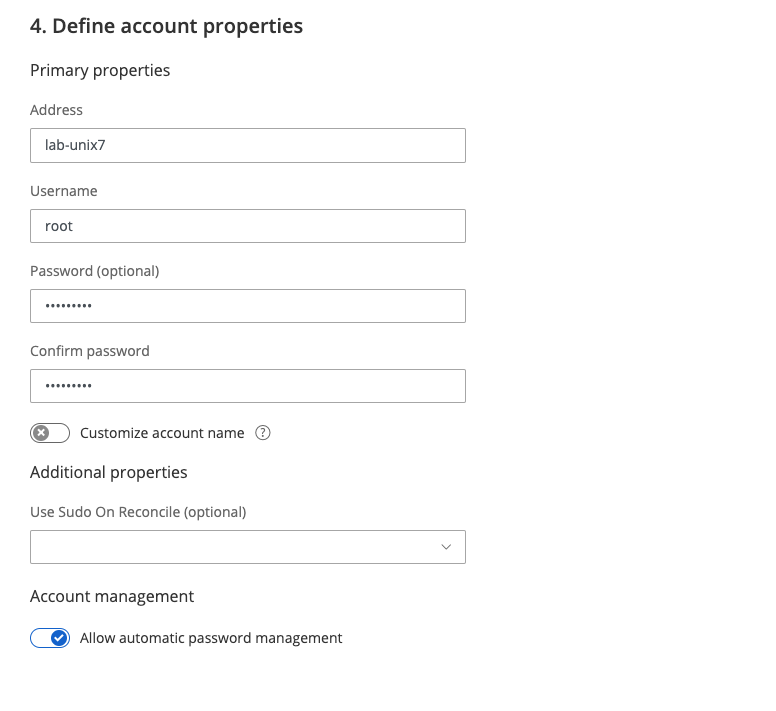
Task: Click the "Username" field label
Action: (64, 191)
